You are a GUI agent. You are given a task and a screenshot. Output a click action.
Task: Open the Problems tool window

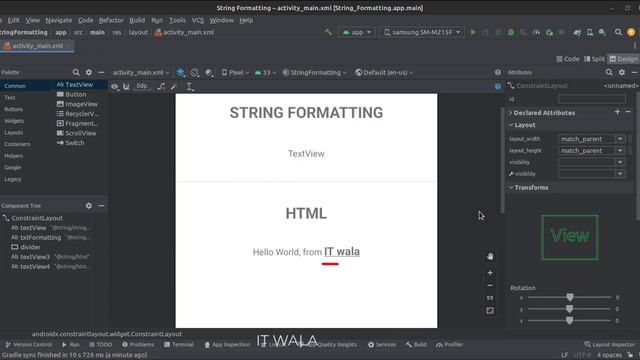(x=138, y=344)
